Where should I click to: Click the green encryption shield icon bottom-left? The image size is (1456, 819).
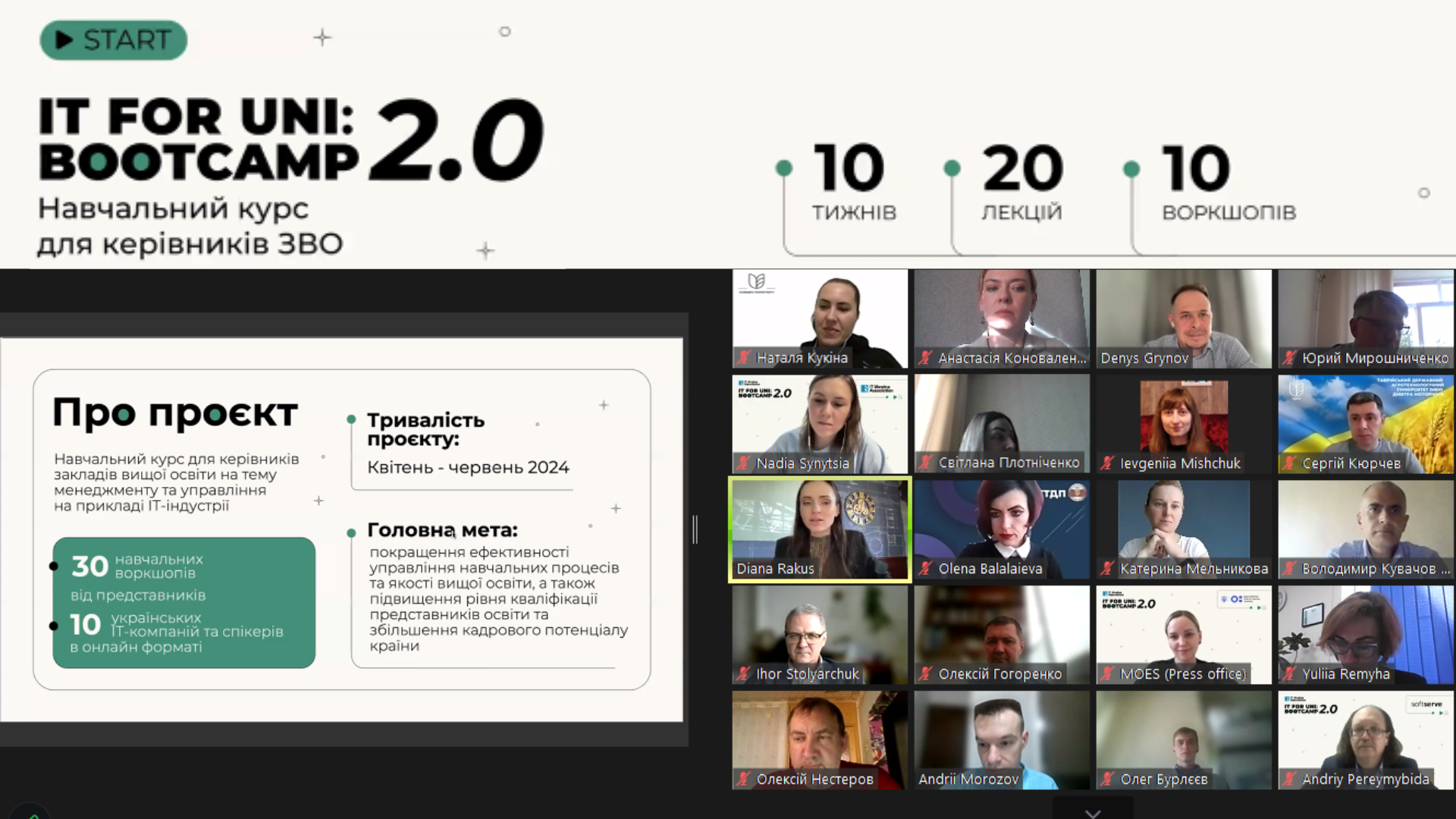(30, 815)
